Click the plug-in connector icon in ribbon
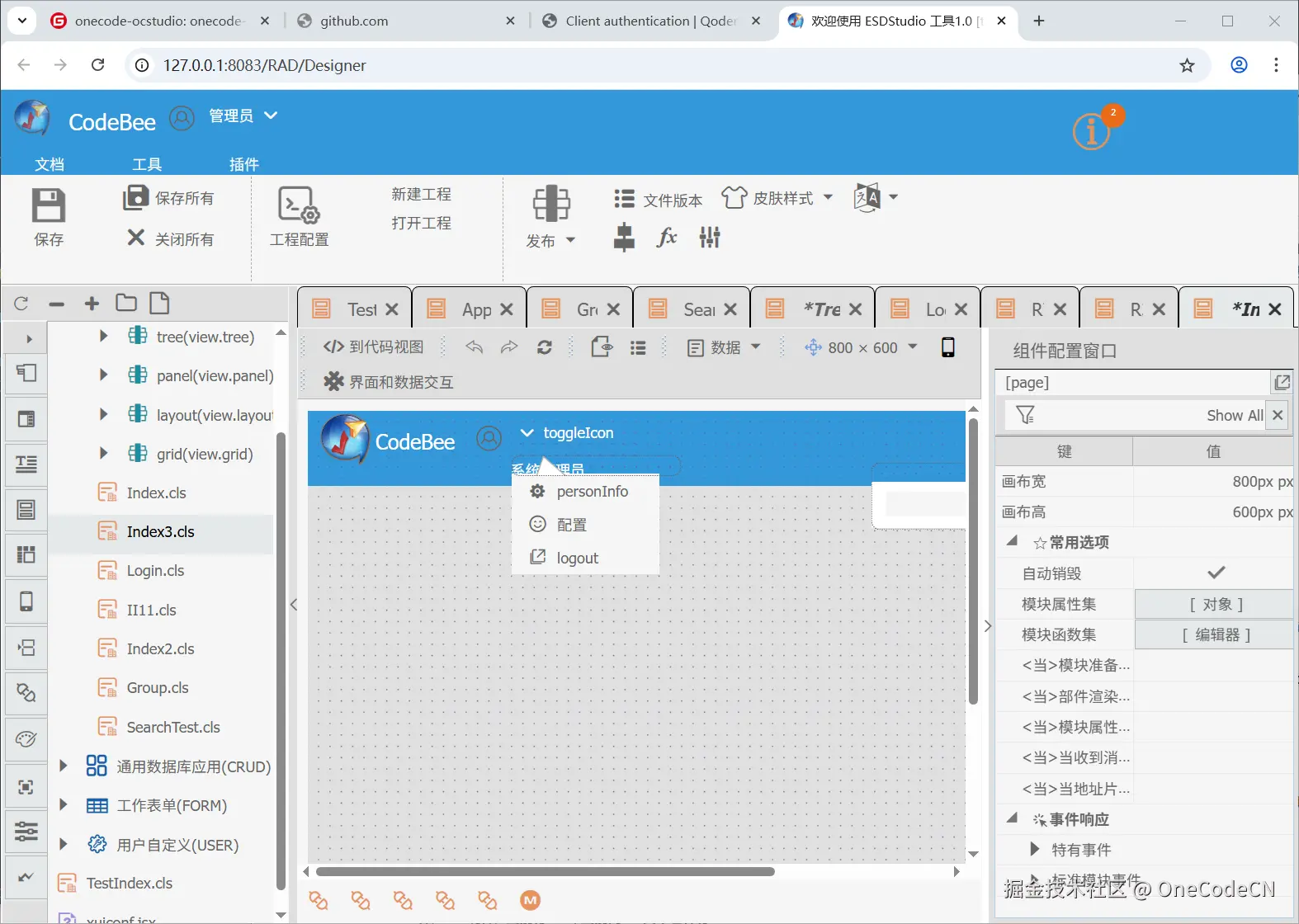This screenshot has width=1299, height=924. tap(625, 238)
